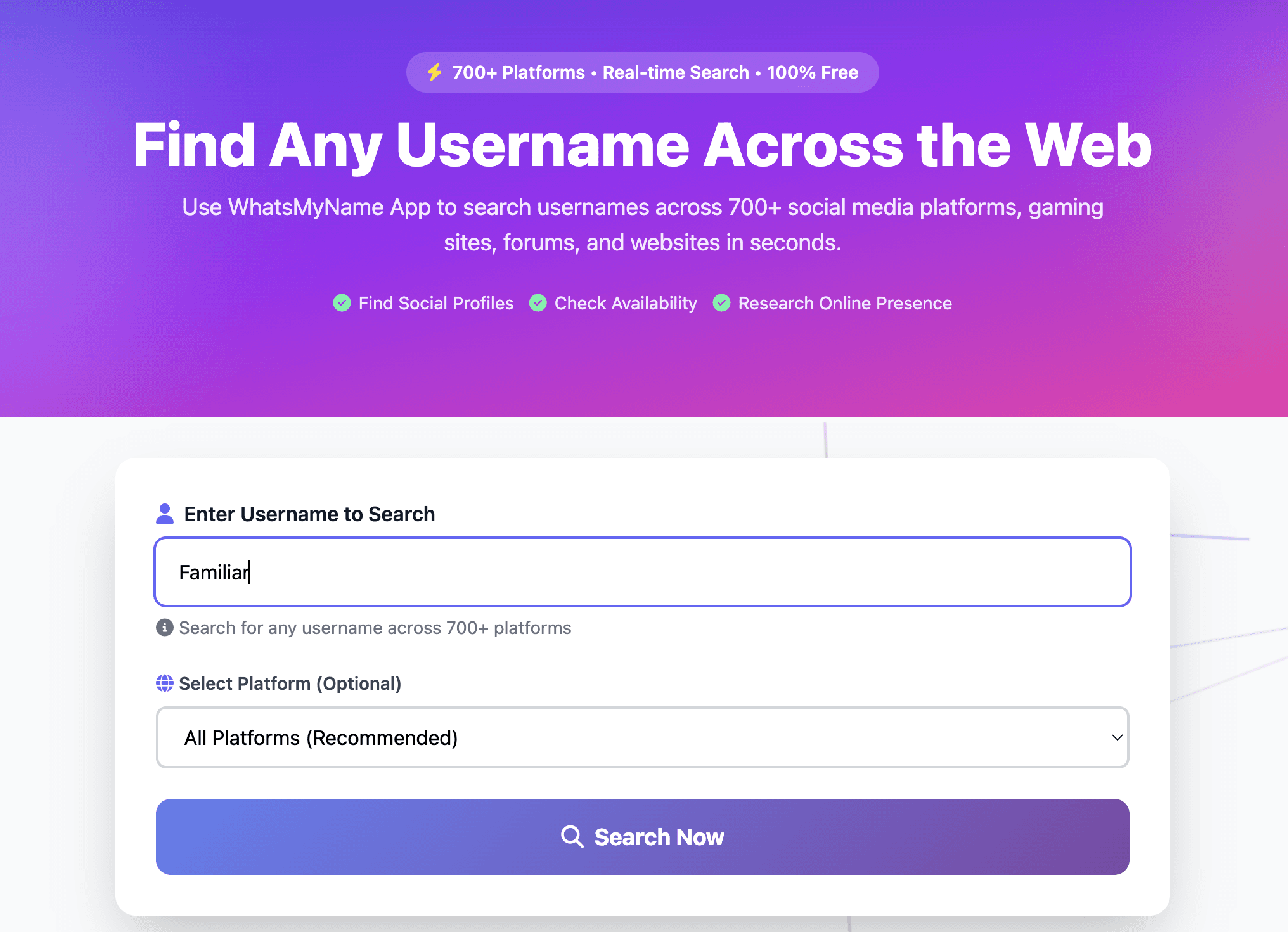Click the Check Availability text
The image size is (1288, 932).
coord(626,303)
